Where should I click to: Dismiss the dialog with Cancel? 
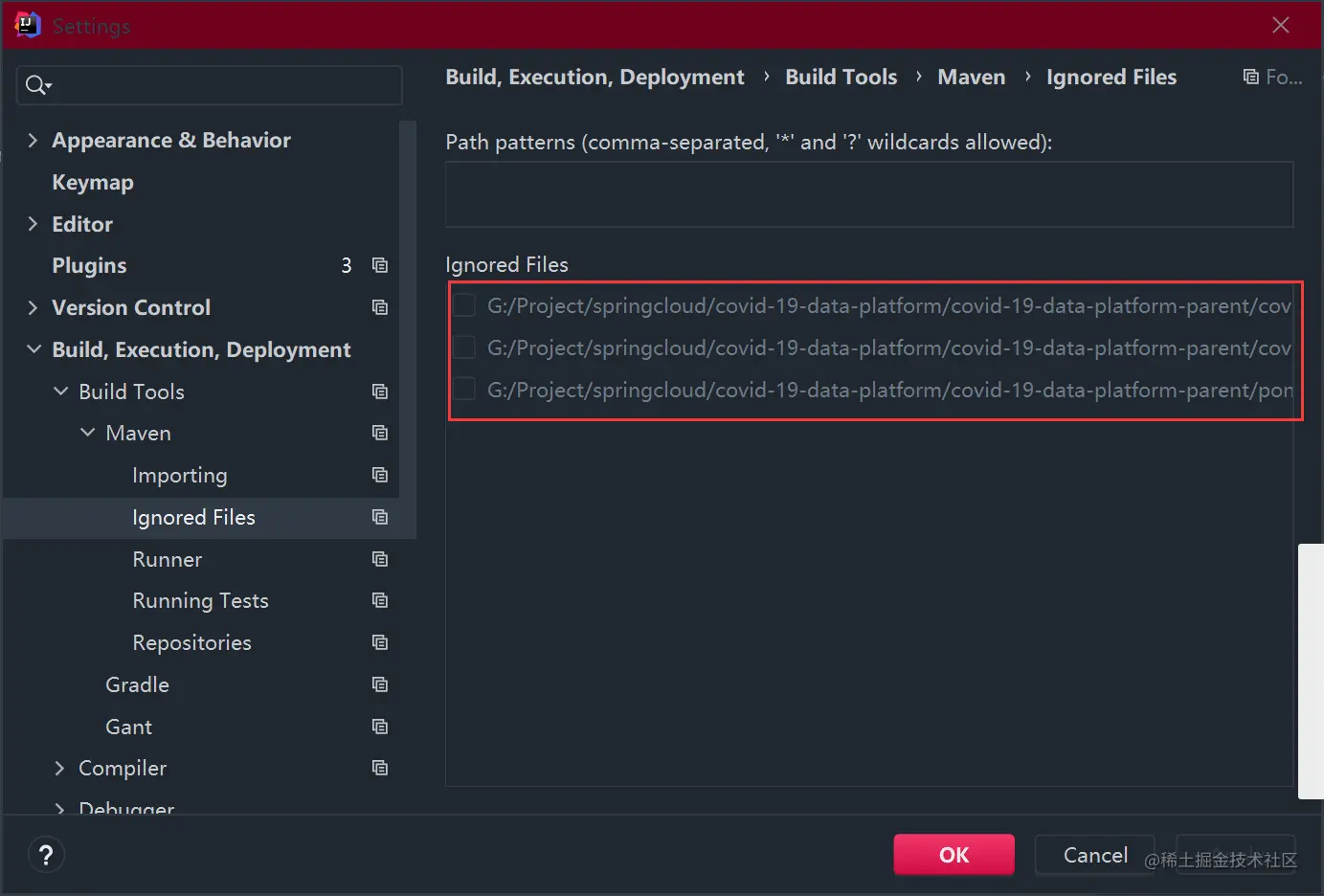tap(1095, 855)
